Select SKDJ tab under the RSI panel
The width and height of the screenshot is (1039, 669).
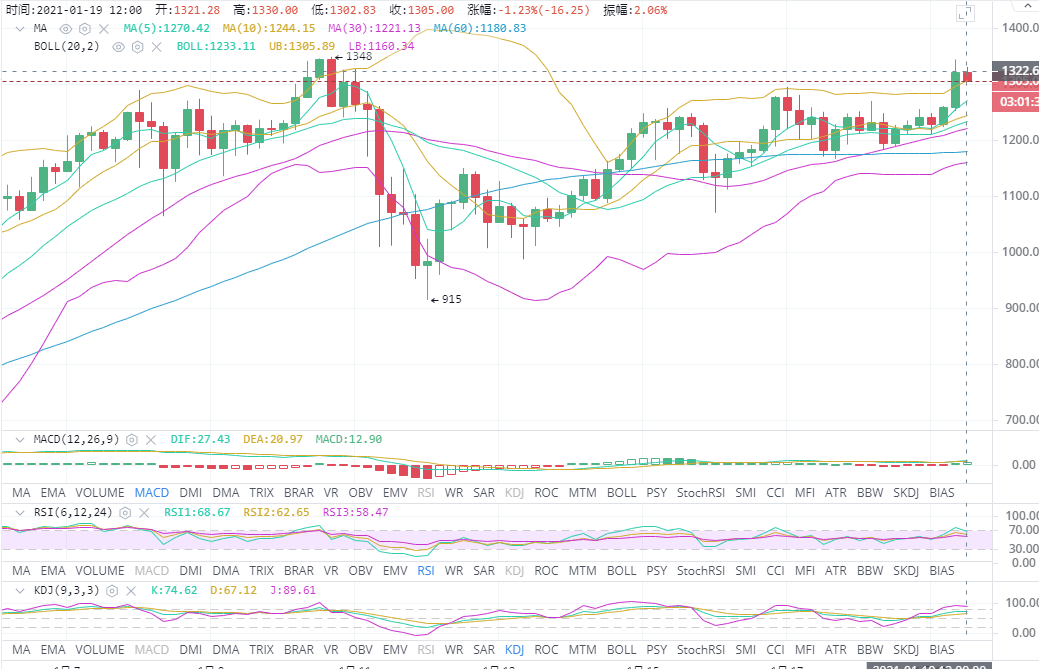pyautogui.click(x=906, y=571)
